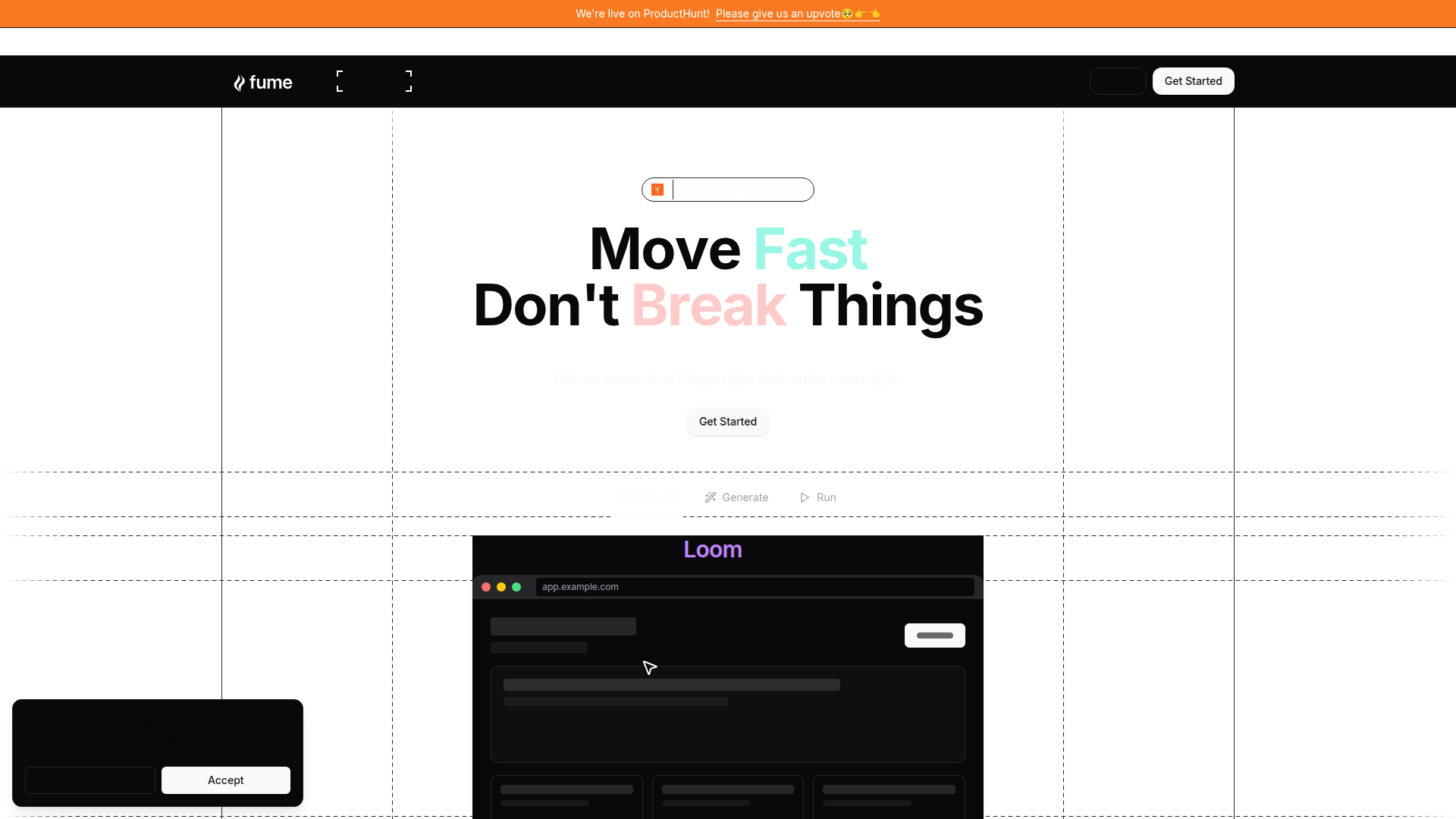This screenshot has width=1456, height=819.
Task: Click the green dot in mock browser
Action: [x=516, y=587]
